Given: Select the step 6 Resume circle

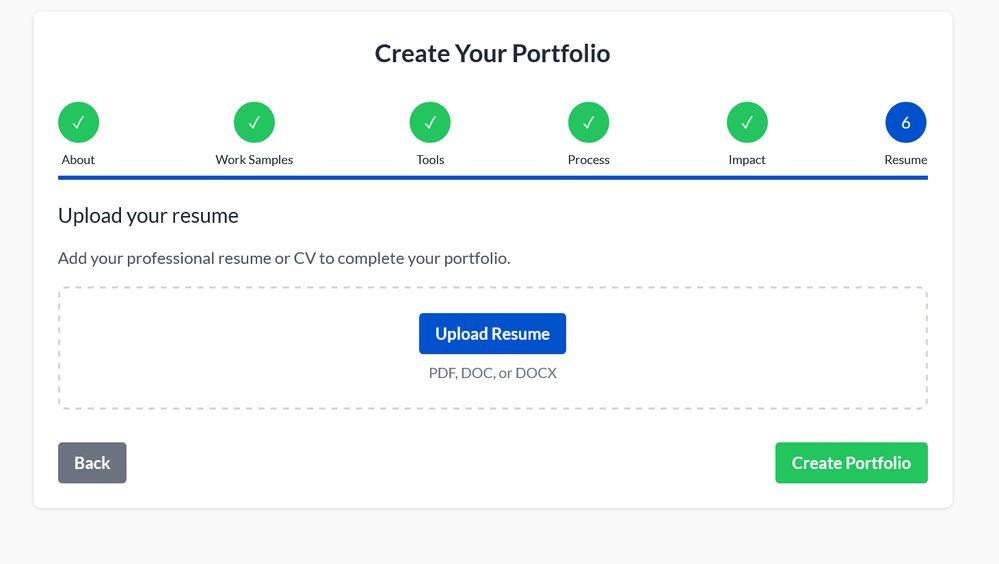Looking at the screenshot, I should tap(905, 123).
